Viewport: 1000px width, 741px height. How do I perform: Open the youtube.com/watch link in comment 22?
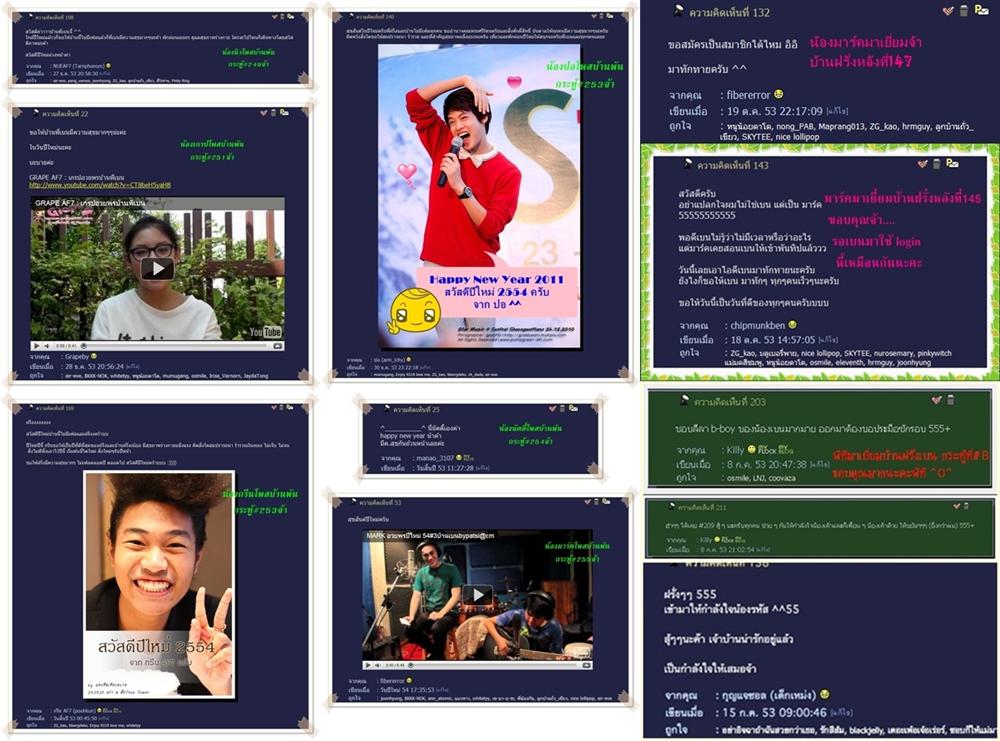[100, 186]
